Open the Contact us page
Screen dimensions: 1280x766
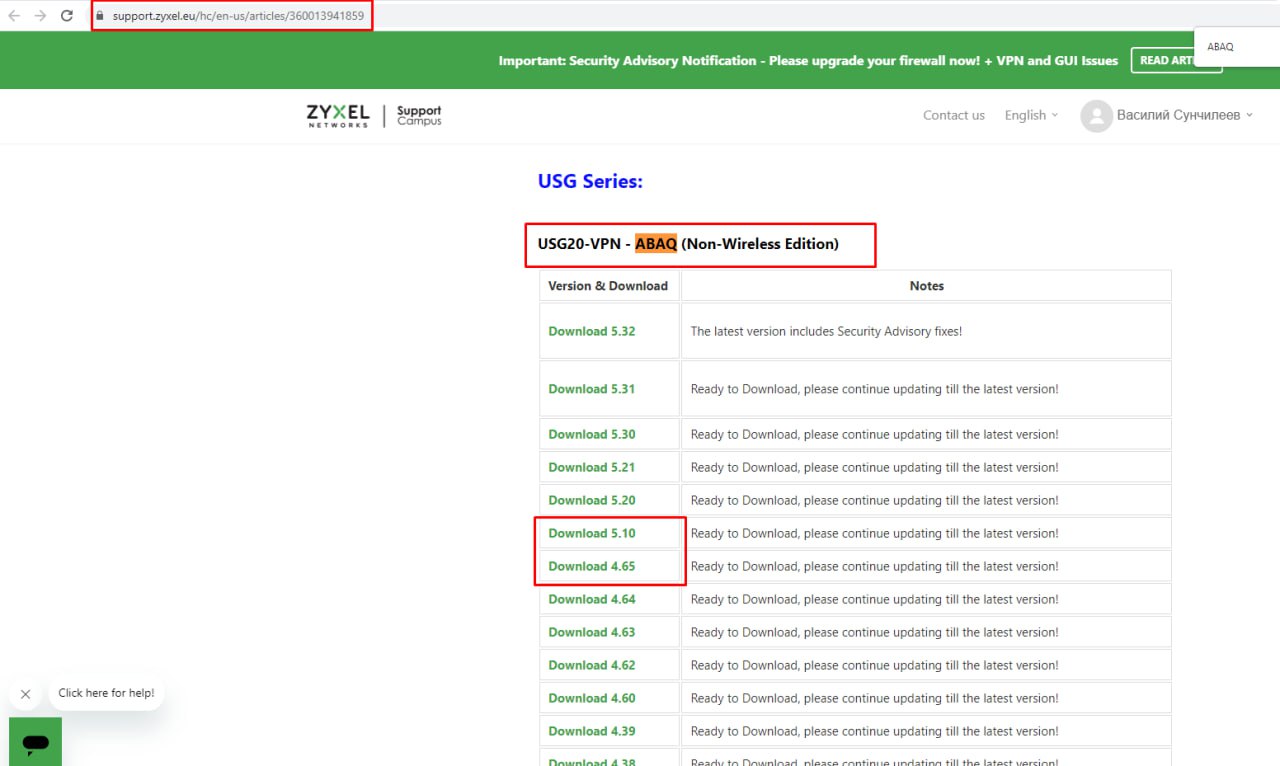pyautogui.click(x=954, y=116)
